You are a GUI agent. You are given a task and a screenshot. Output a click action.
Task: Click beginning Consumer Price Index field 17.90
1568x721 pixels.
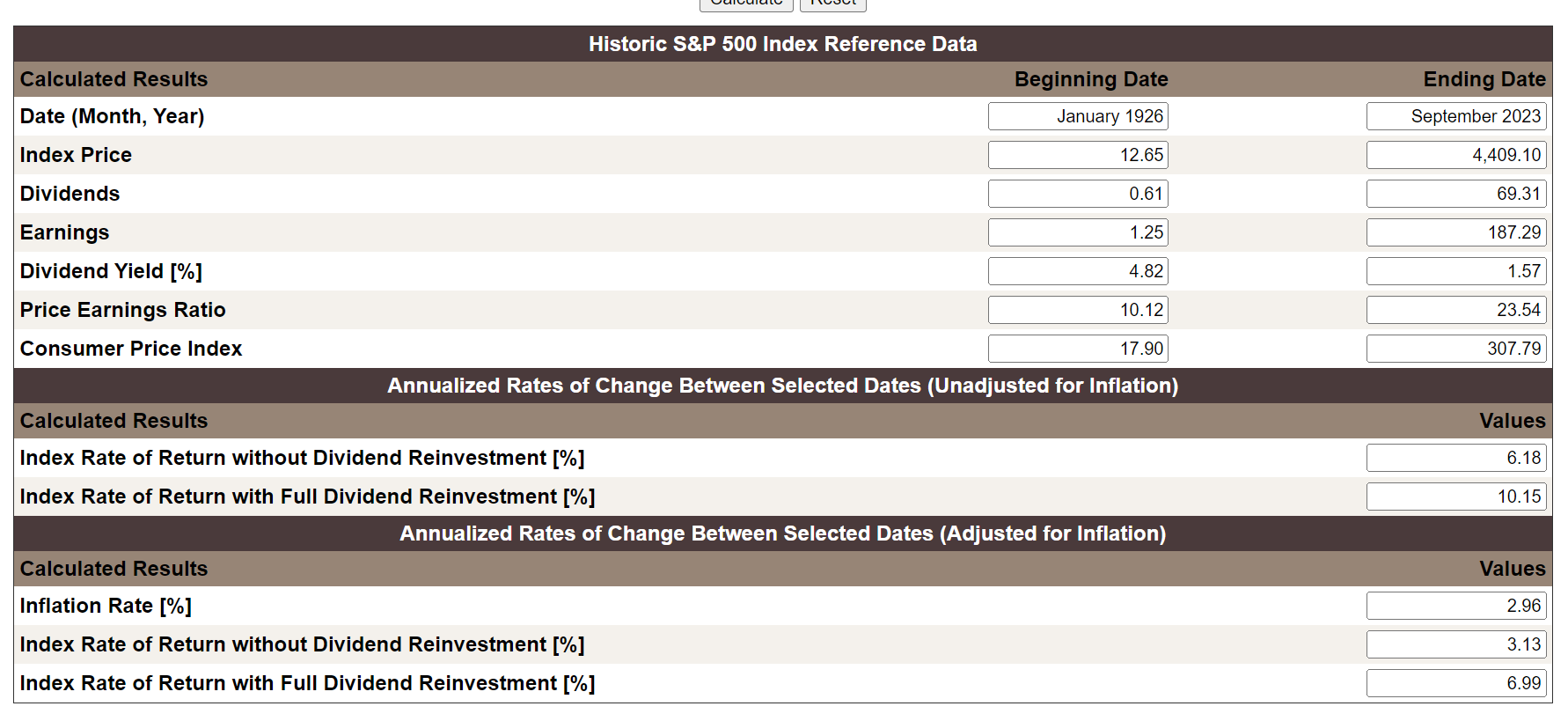(1078, 349)
